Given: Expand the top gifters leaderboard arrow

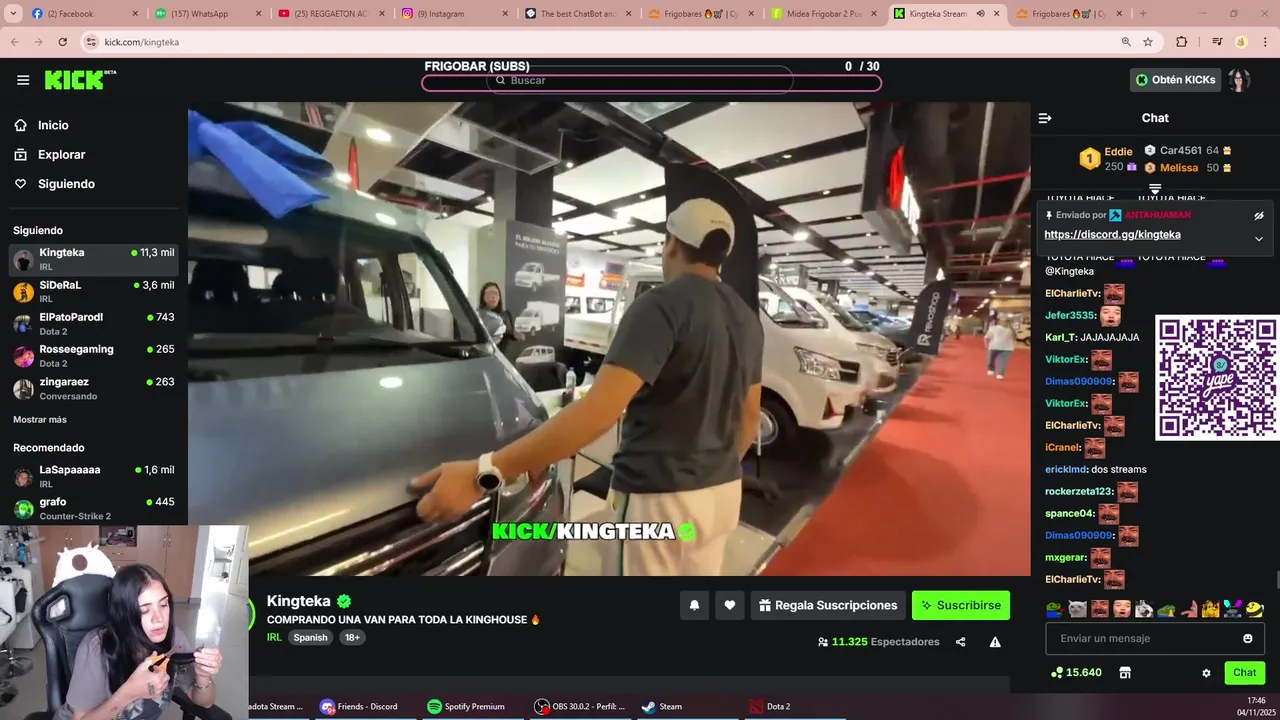Looking at the screenshot, I should tap(1155, 188).
